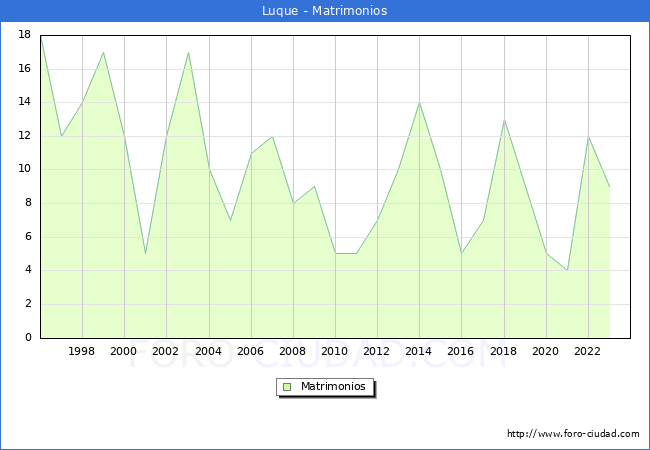Click the 2018 peak data point
650x450 pixels.
pos(504,120)
